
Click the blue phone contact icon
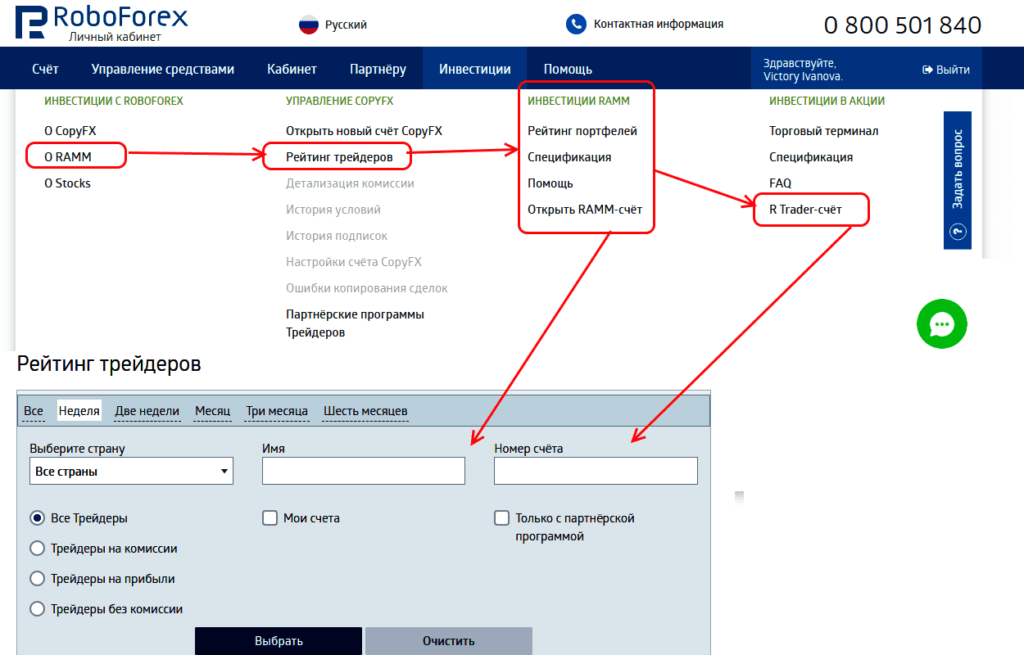coord(576,24)
